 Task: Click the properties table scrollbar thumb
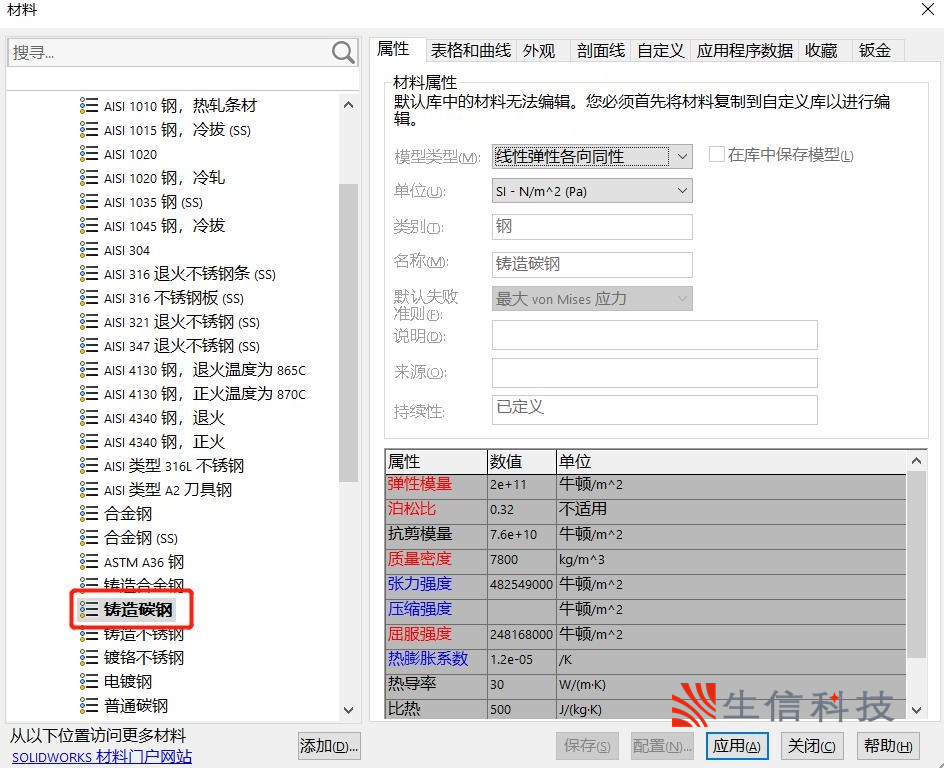[916, 564]
